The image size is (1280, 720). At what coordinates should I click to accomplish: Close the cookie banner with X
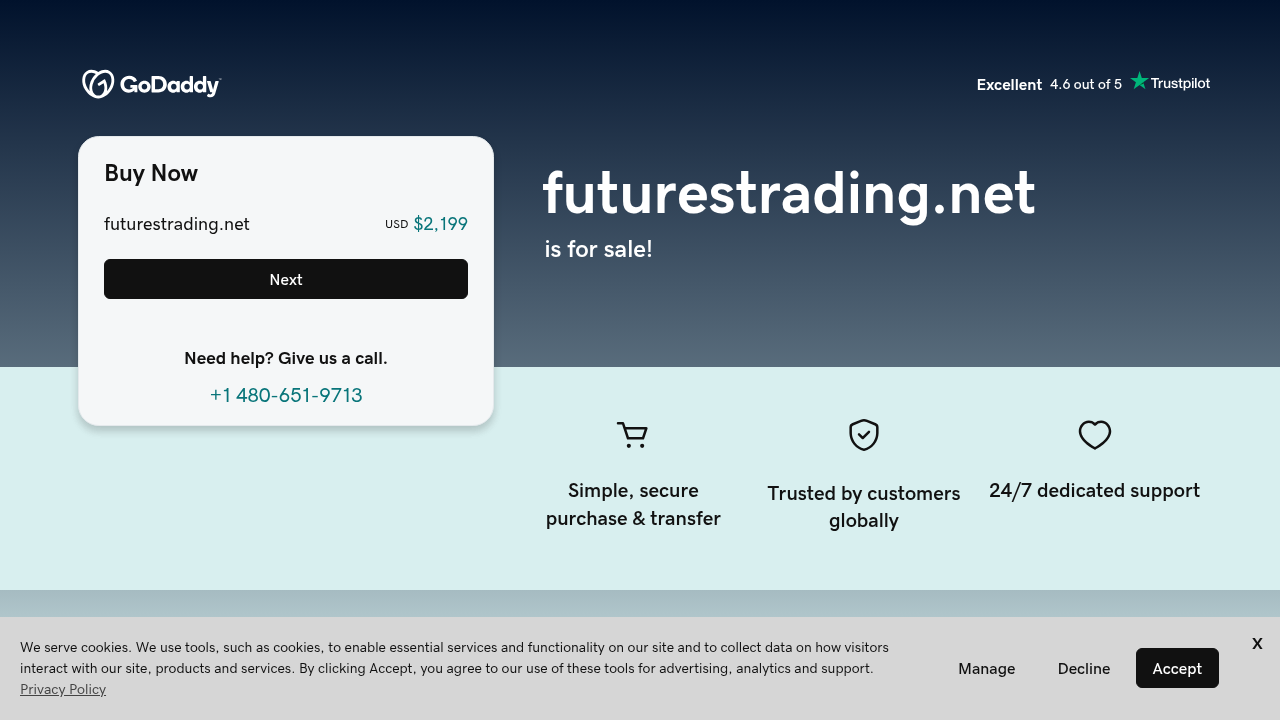[1257, 644]
